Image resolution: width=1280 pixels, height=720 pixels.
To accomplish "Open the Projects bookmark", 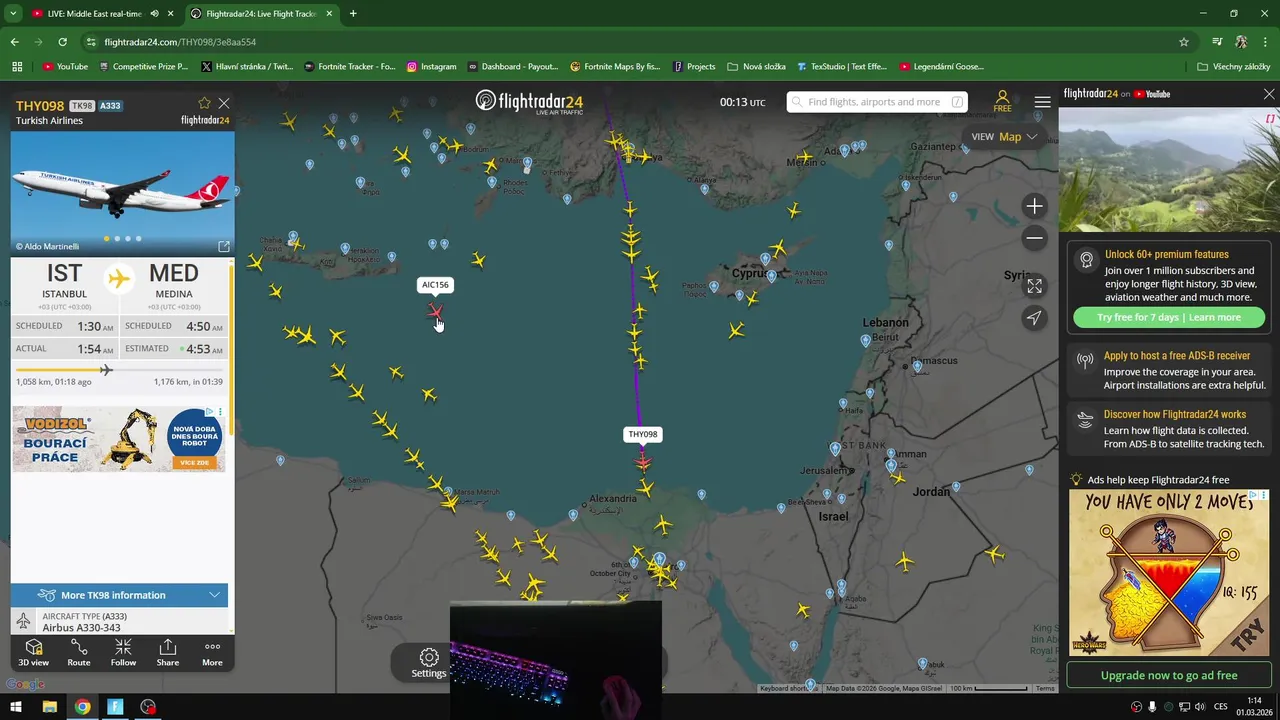I will pos(694,67).
